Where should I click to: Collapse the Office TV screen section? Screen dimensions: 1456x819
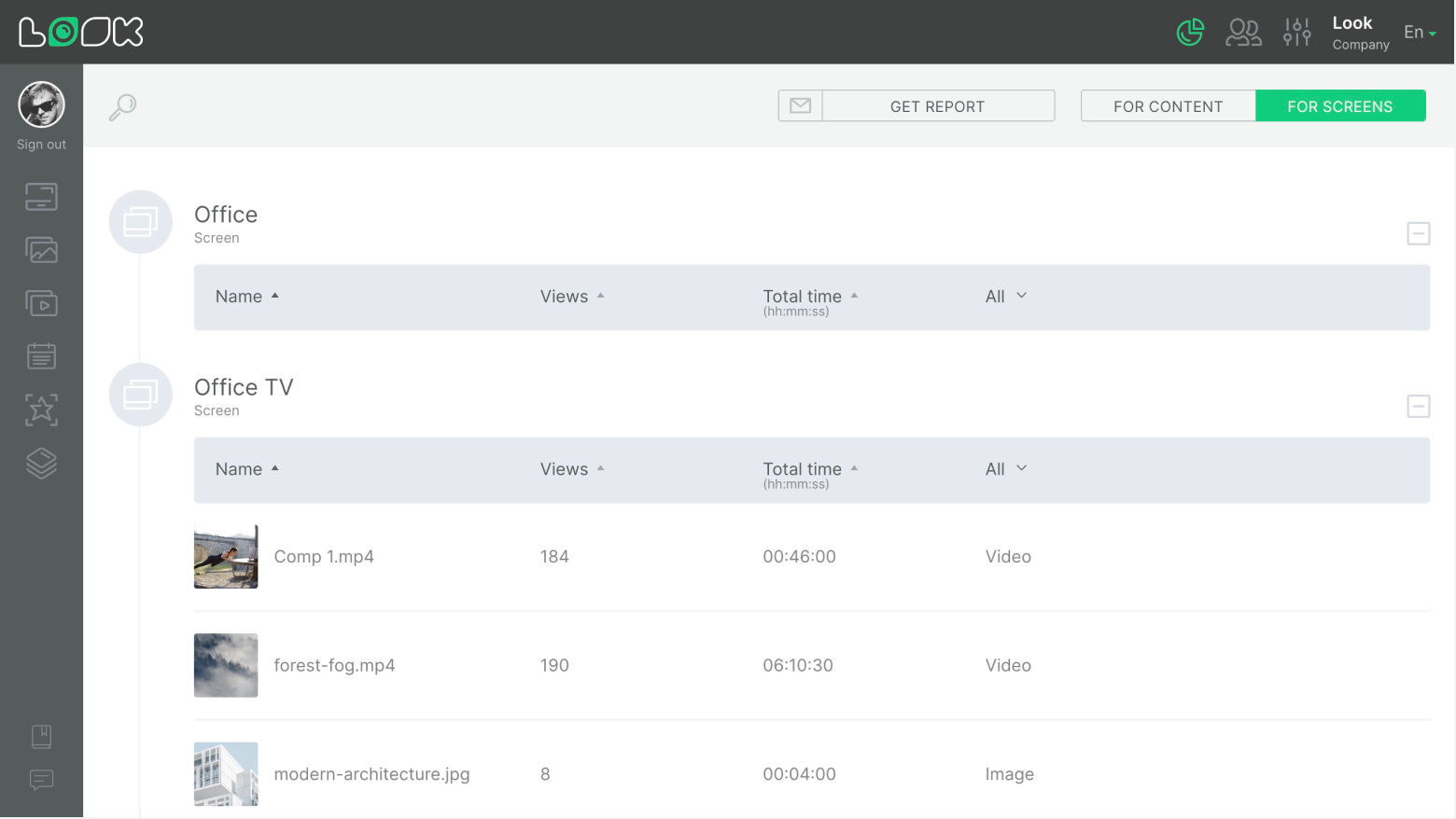[1418, 406]
